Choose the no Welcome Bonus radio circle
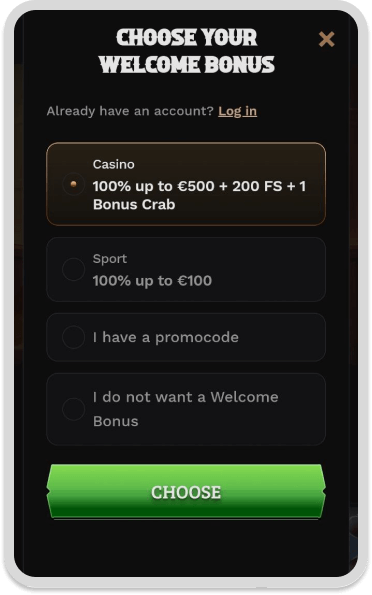 [x=73, y=409]
